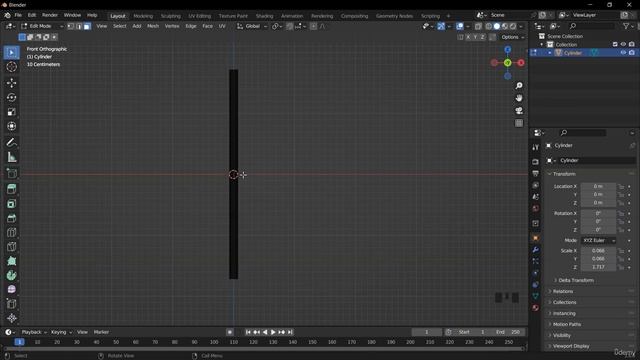The image size is (640, 360).
Task: Play the animation forward
Action: coord(273,332)
